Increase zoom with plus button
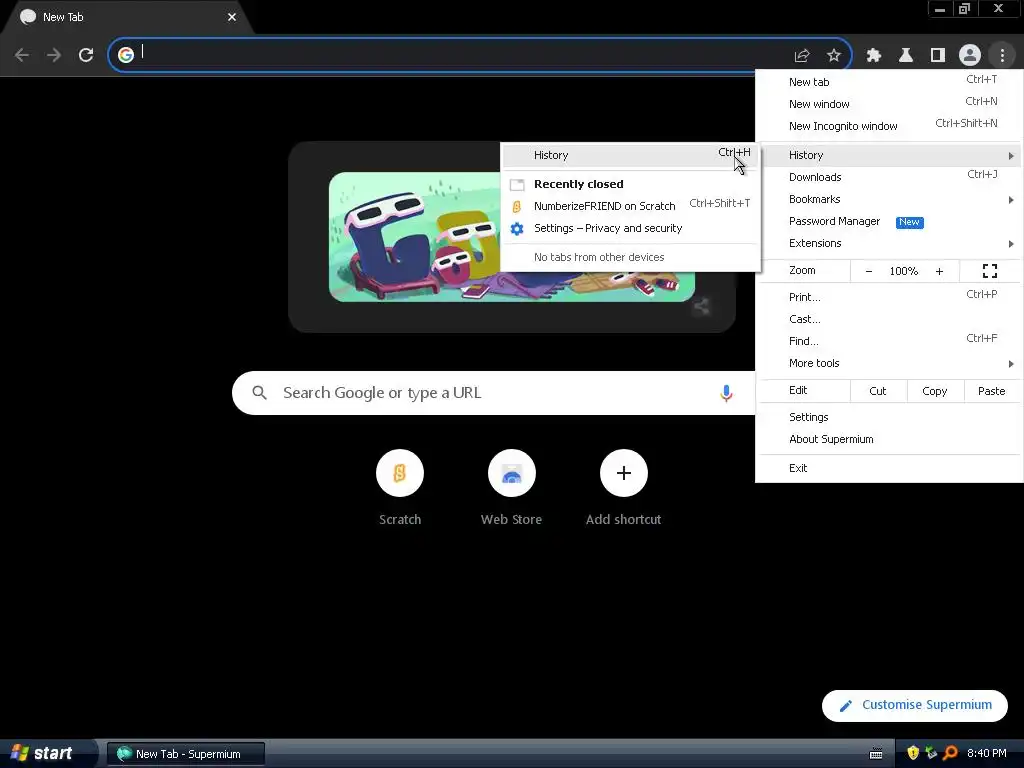 [939, 271]
